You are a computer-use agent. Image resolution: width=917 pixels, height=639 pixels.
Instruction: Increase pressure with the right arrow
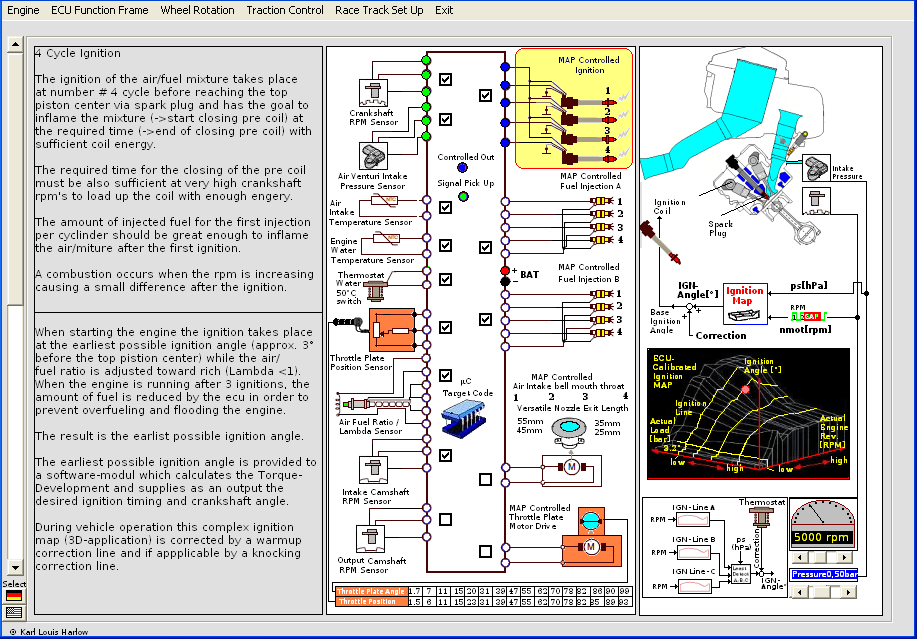tap(849, 592)
